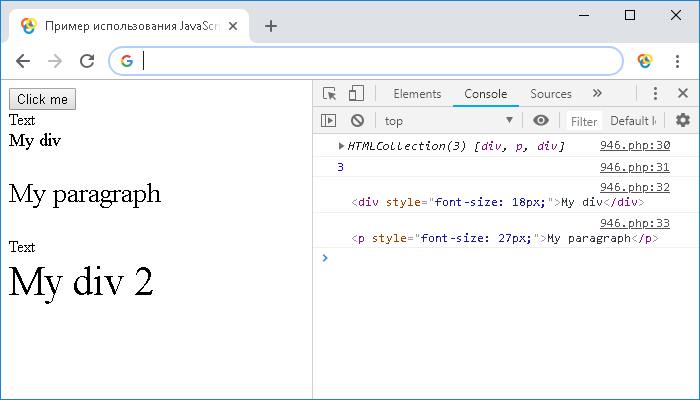This screenshot has height=400, width=700.
Task: Switch to the Sources tab
Action: [551, 94]
